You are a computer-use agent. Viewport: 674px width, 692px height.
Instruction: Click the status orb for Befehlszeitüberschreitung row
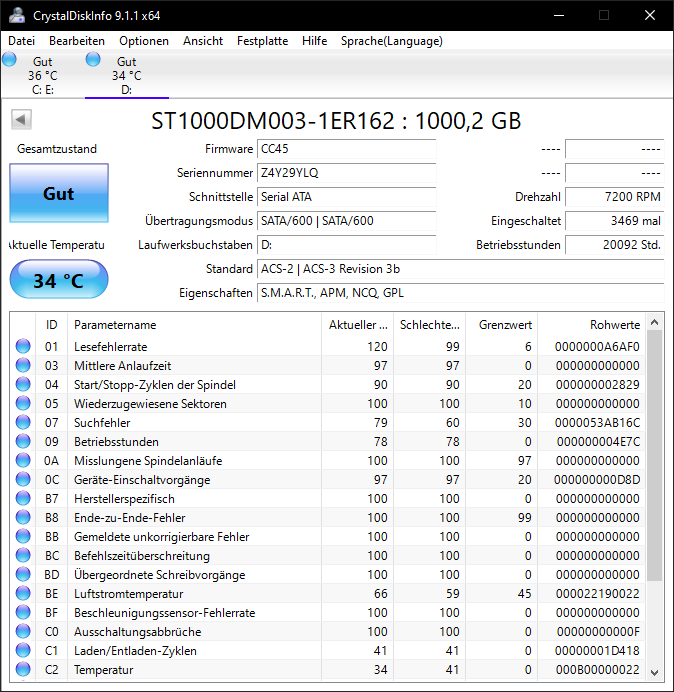[23, 555]
